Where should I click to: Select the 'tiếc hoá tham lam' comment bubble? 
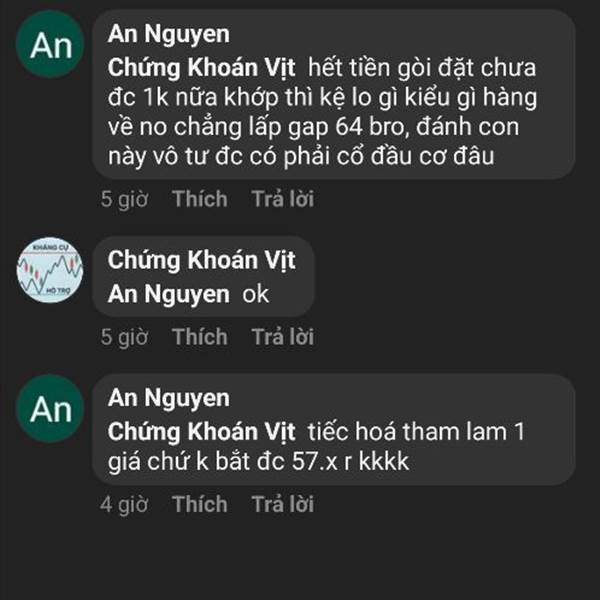334,430
